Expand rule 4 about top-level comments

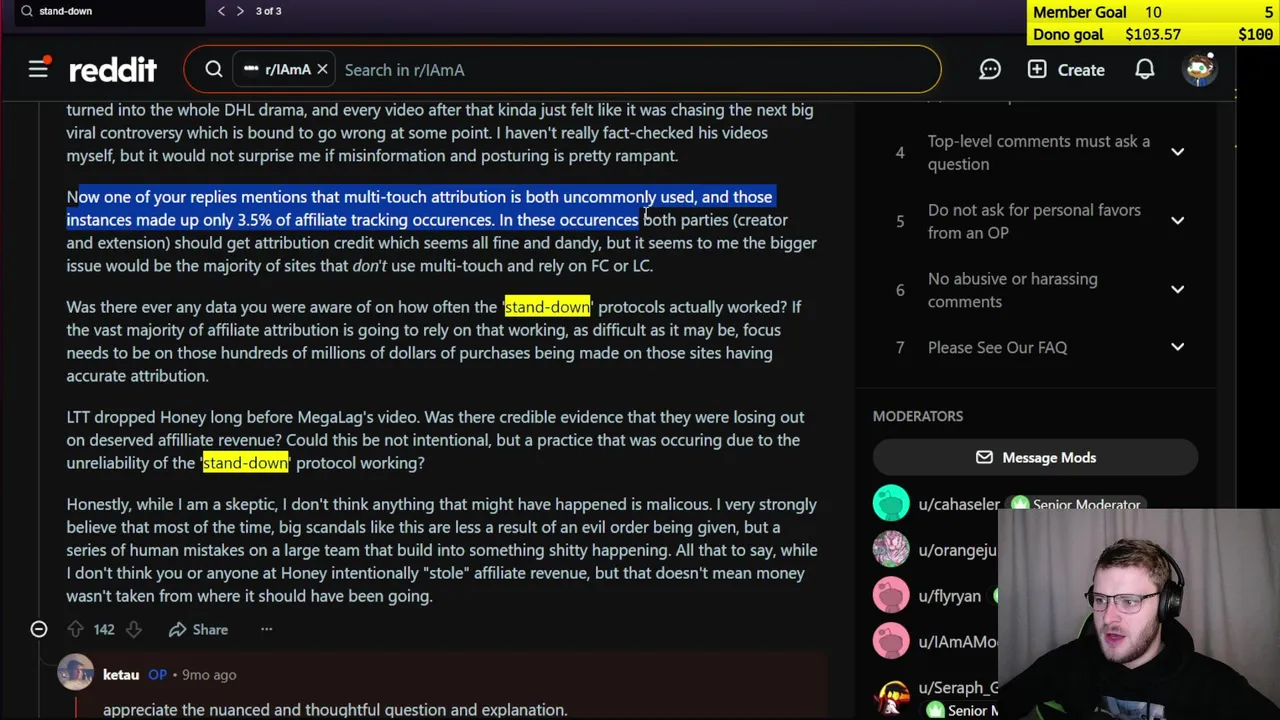pyautogui.click(x=1177, y=152)
